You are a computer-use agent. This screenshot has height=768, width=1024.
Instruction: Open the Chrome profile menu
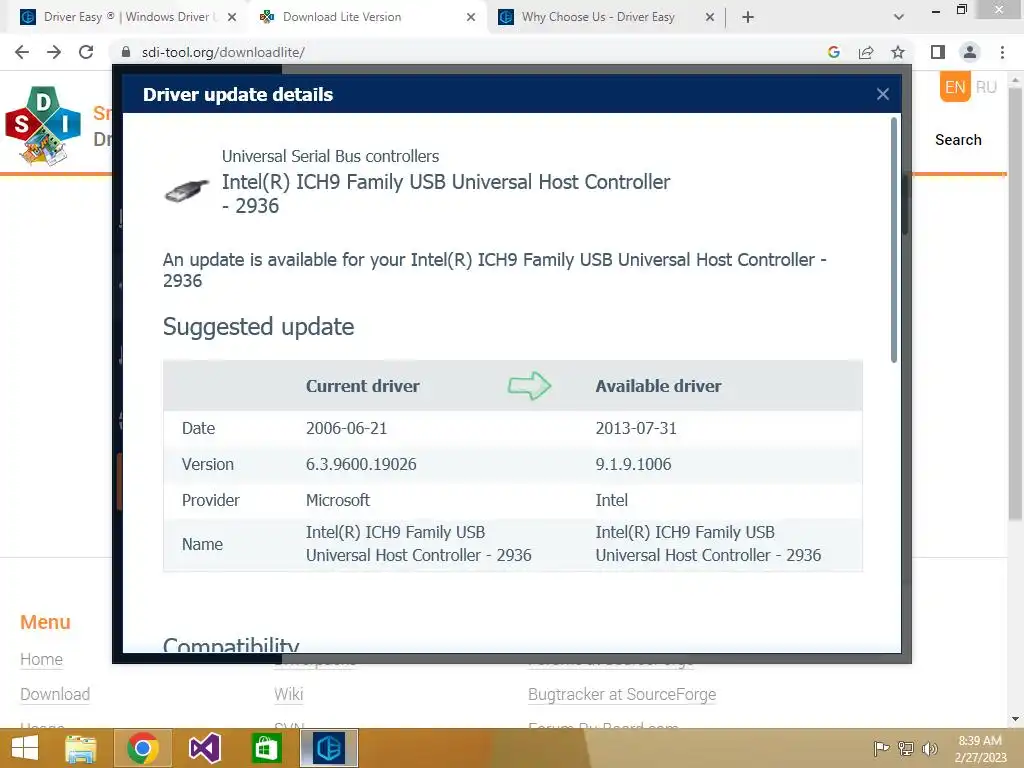(970, 52)
